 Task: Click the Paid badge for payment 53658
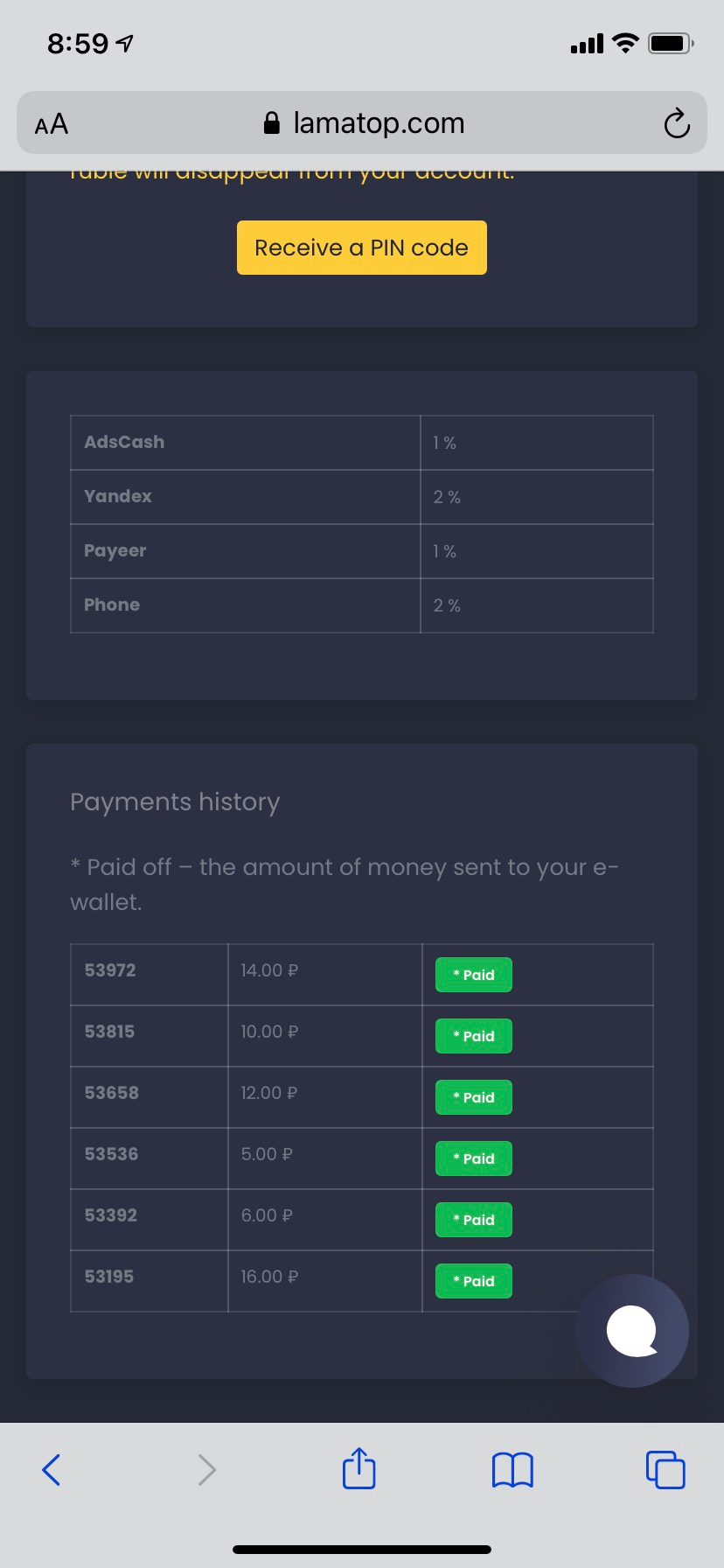click(x=473, y=1097)
